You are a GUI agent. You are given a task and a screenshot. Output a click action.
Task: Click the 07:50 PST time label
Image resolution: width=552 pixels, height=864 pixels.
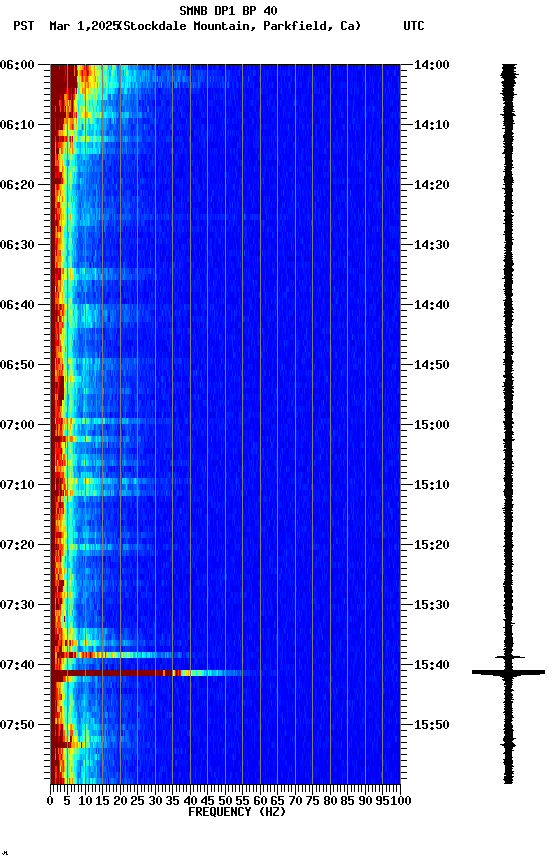click(17, 725)
